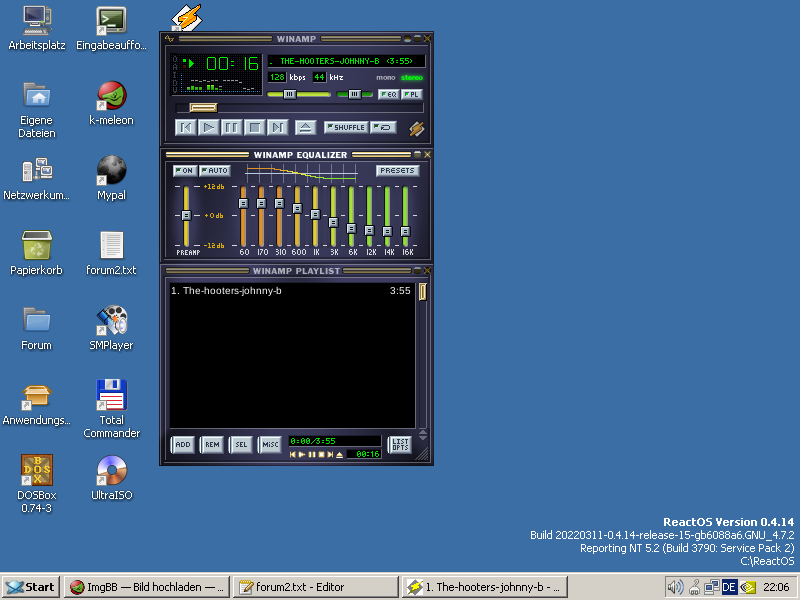Click the mini next button in playlist
Screen dimensions: 800x600
330,455
